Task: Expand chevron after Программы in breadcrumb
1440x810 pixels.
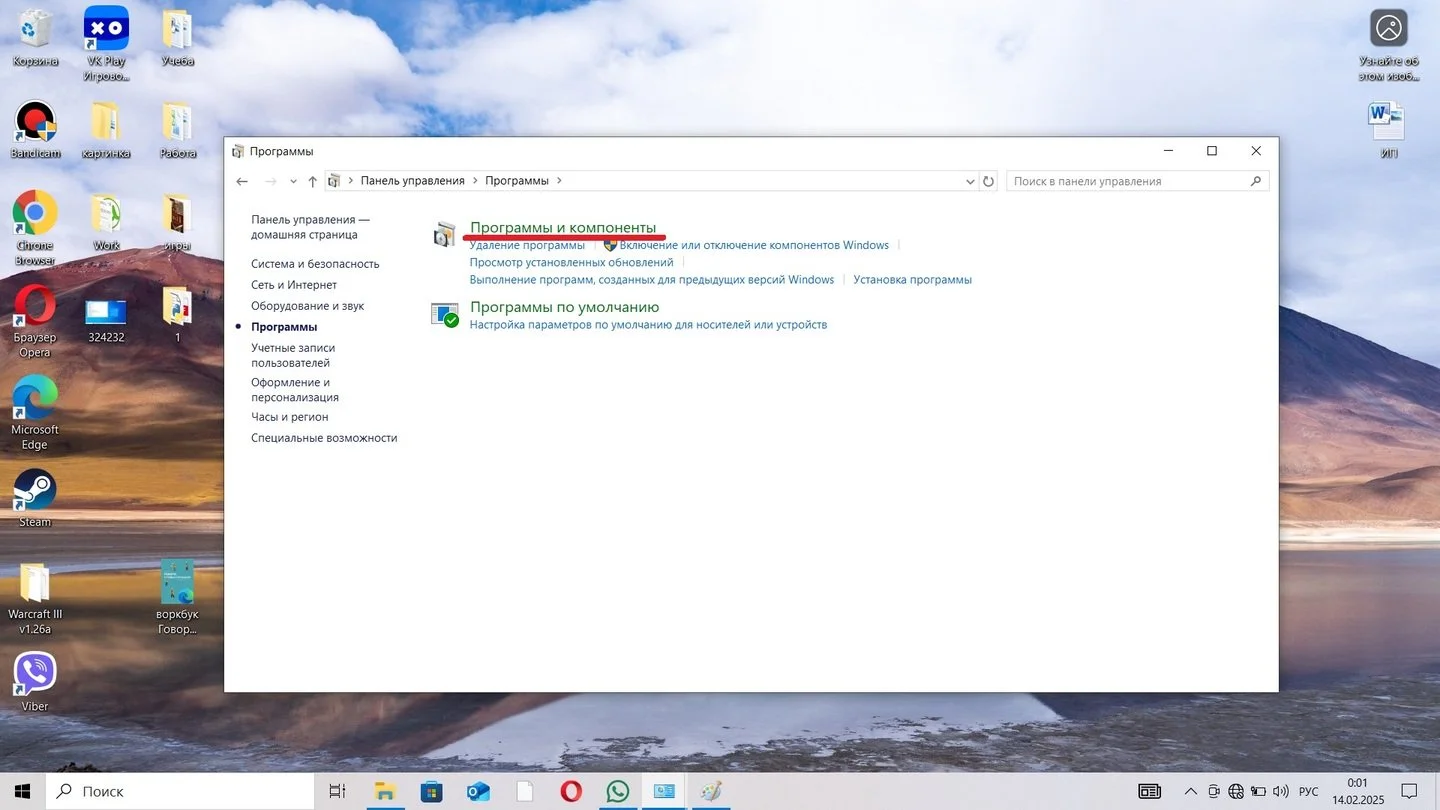Action: (559, 181)
